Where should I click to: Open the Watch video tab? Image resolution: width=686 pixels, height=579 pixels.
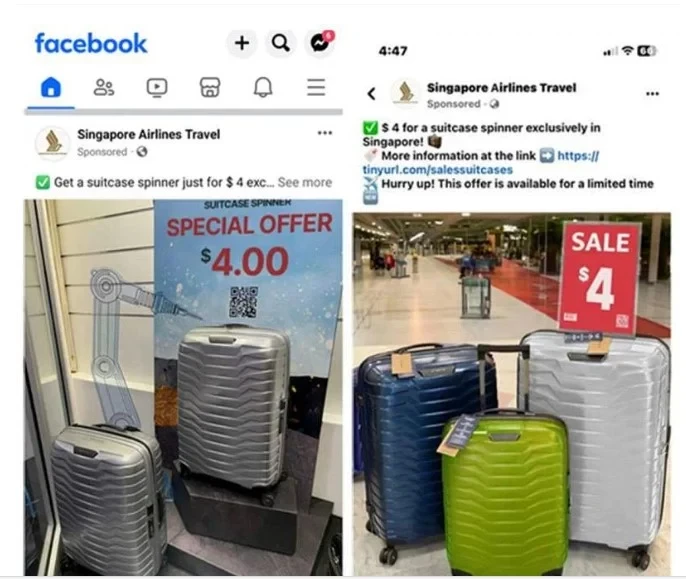(157, 87)
